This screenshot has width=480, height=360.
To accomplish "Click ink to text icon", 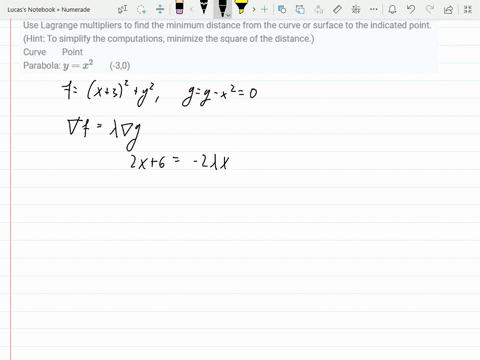I will tap(319, 9).
